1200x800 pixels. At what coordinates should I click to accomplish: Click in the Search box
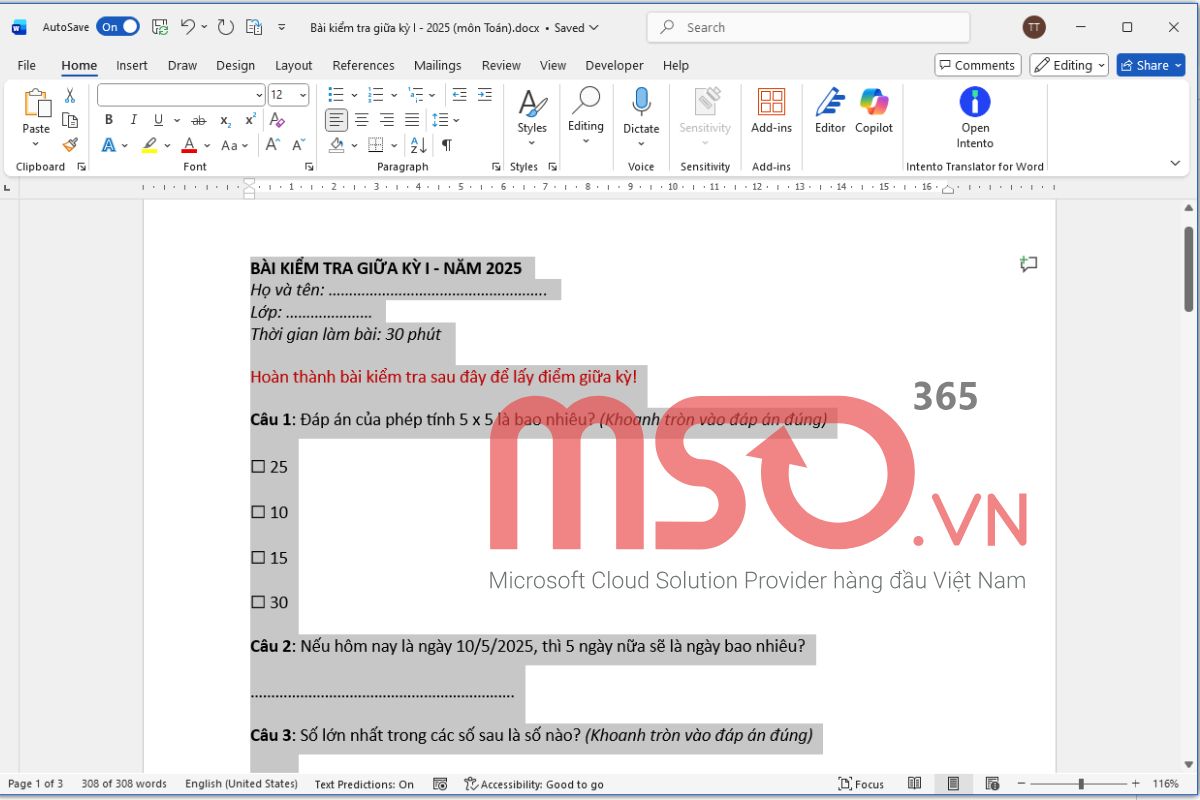[x=808, y=27]
